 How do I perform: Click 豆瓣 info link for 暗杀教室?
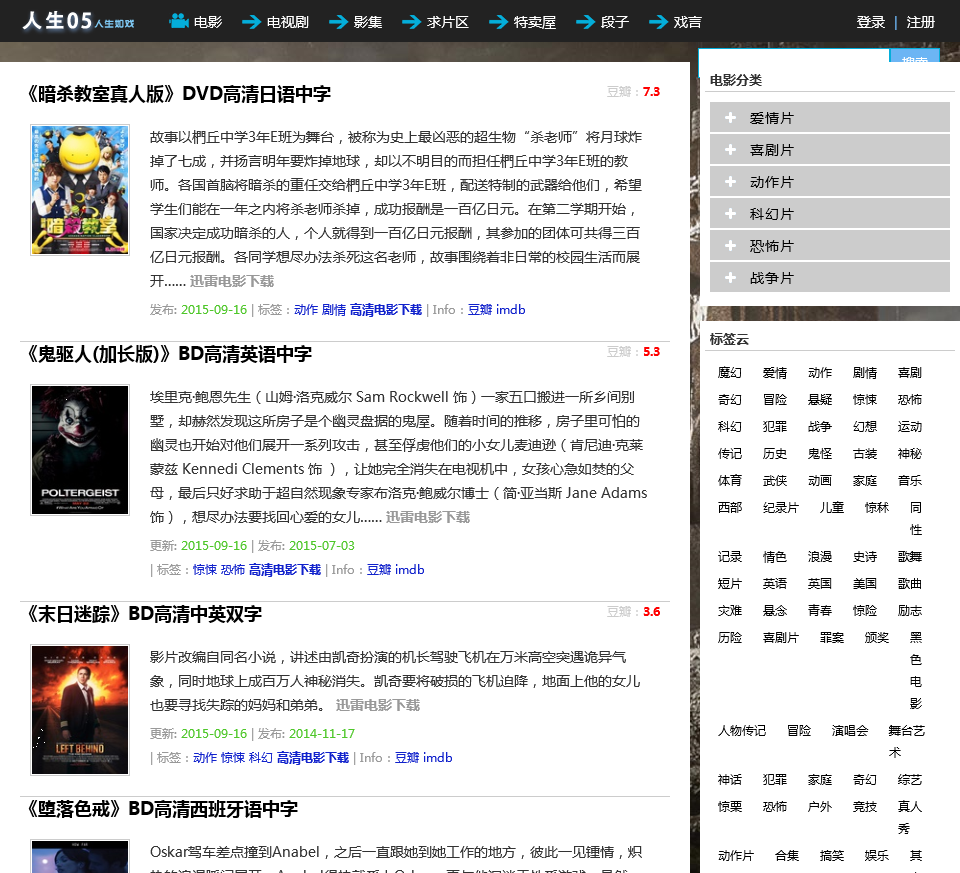tap(479, 310)
